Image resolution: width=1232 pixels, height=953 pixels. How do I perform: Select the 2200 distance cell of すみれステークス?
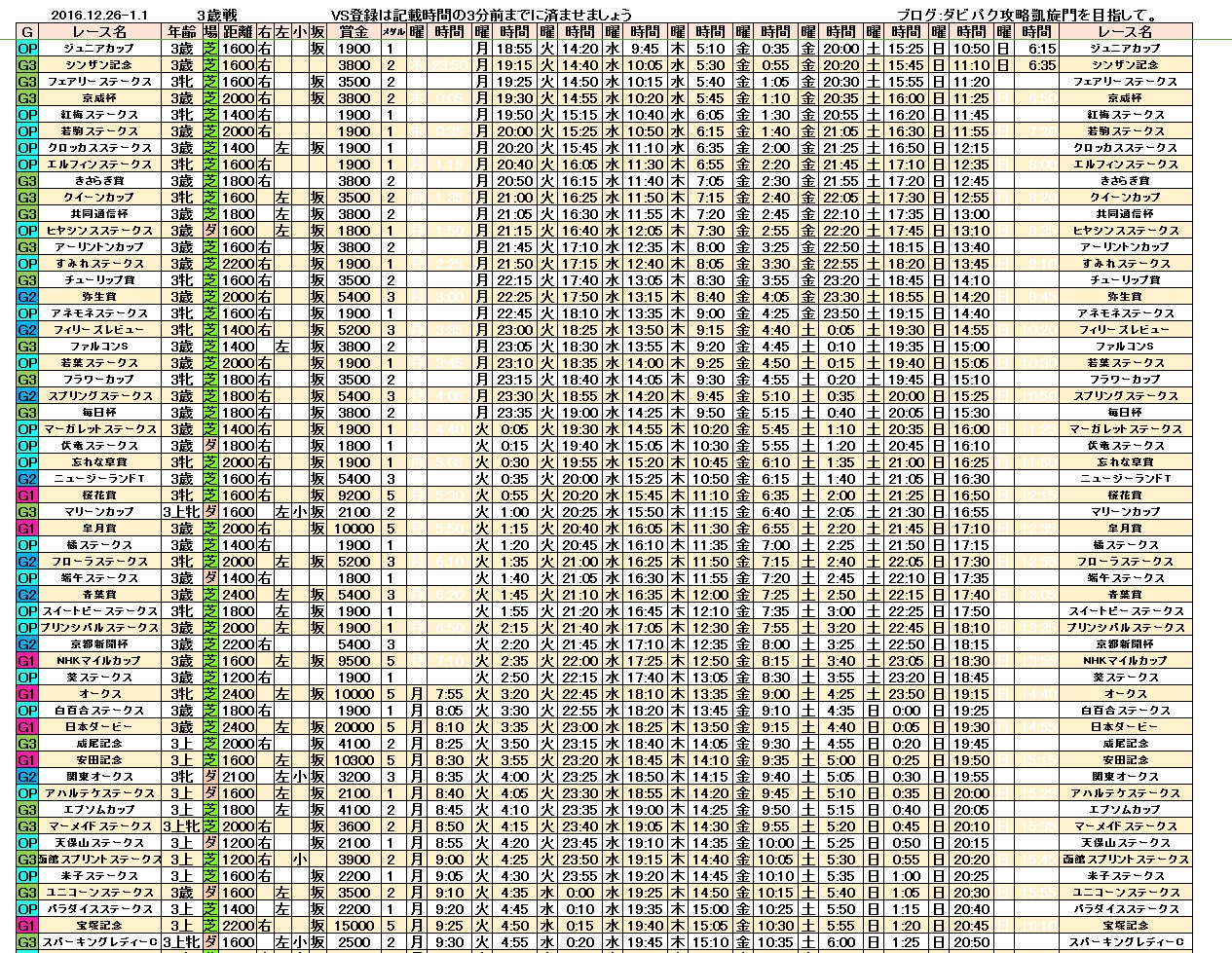239,264
